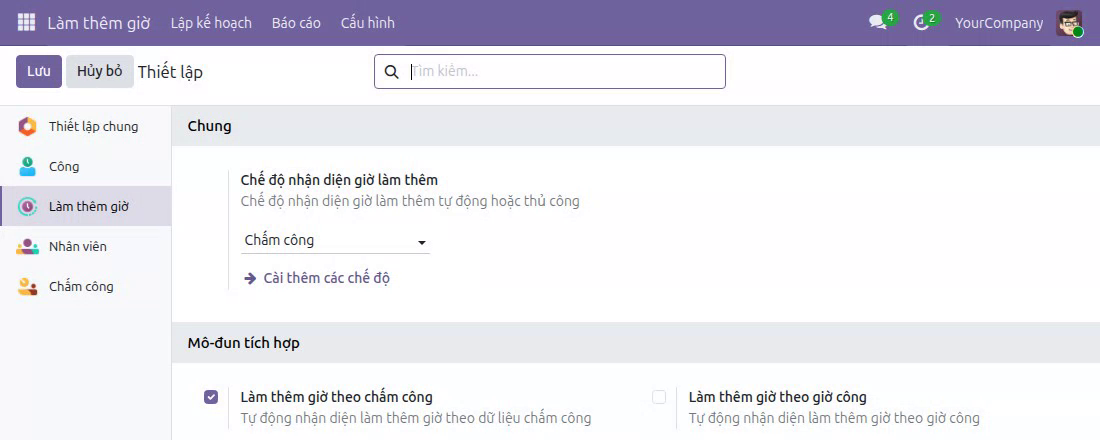This screenshot has width=1100, height=440.
Task: Switch to Công settings tab
Action: 86,167
